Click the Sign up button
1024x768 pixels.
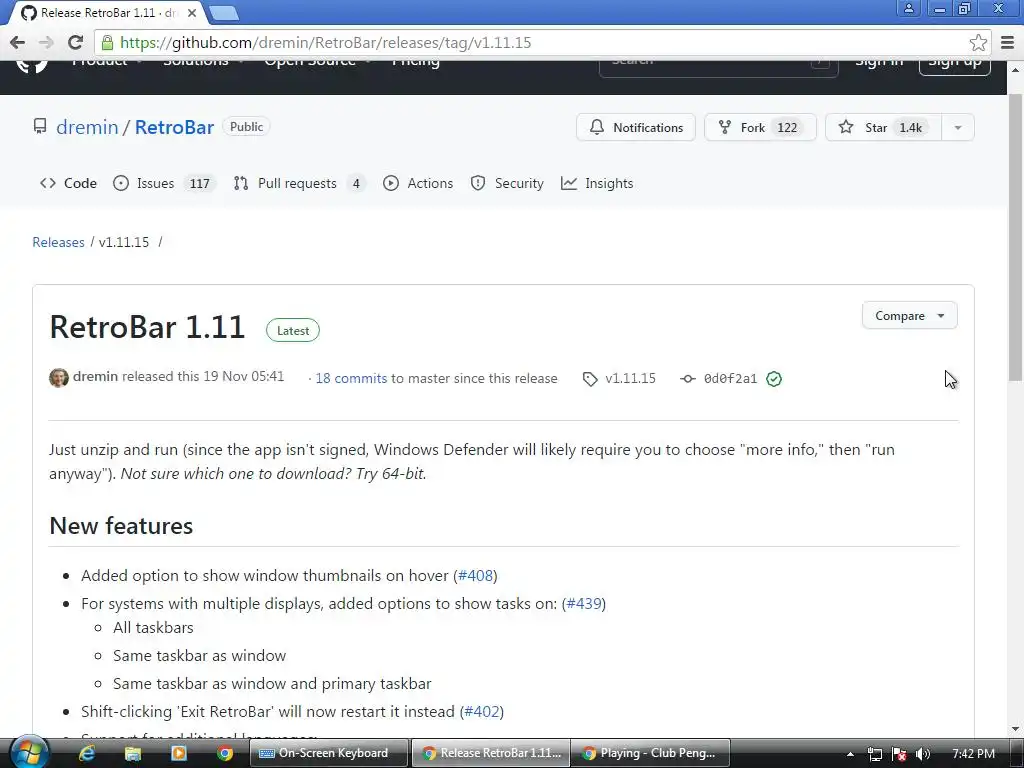pyautogui.click(x=955, y=67)
